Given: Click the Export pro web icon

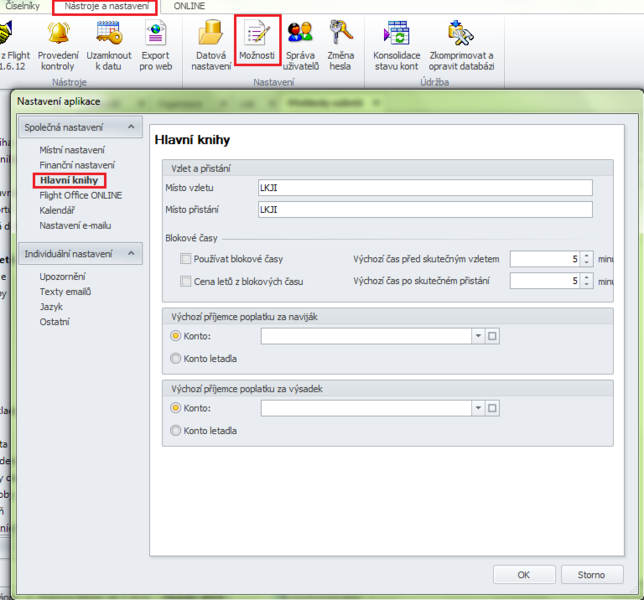Looking at the screenshot, I should click(156, 36).
